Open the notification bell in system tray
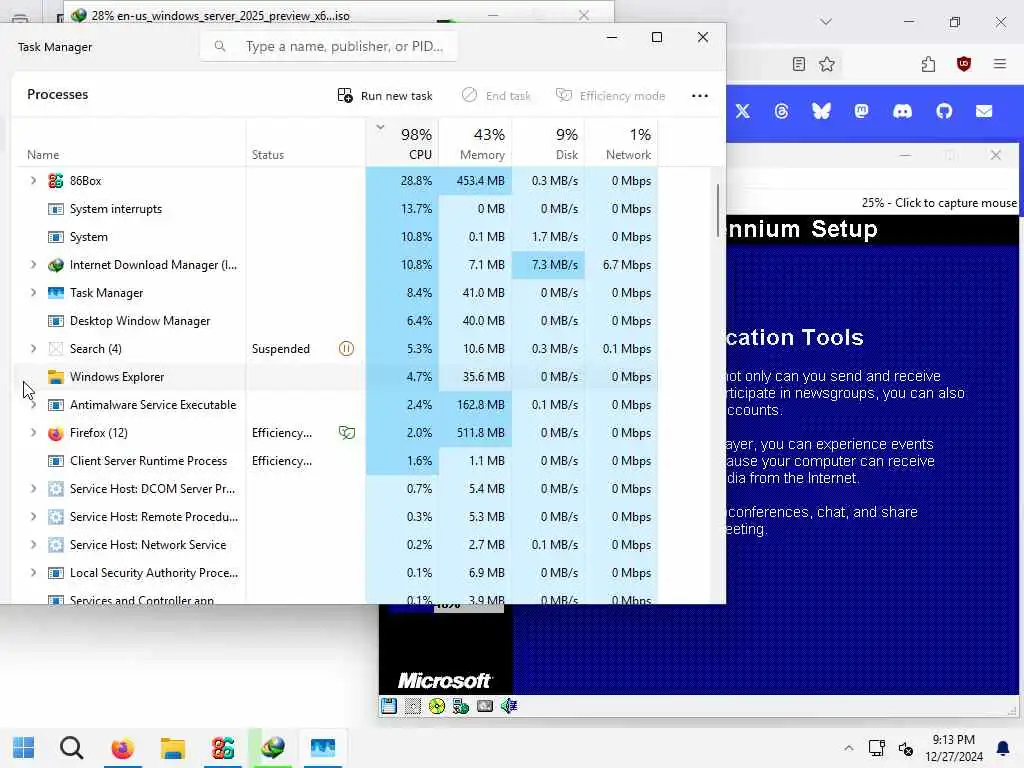This screenshot has width=1024, height=768. click(x=1002, y=748)
